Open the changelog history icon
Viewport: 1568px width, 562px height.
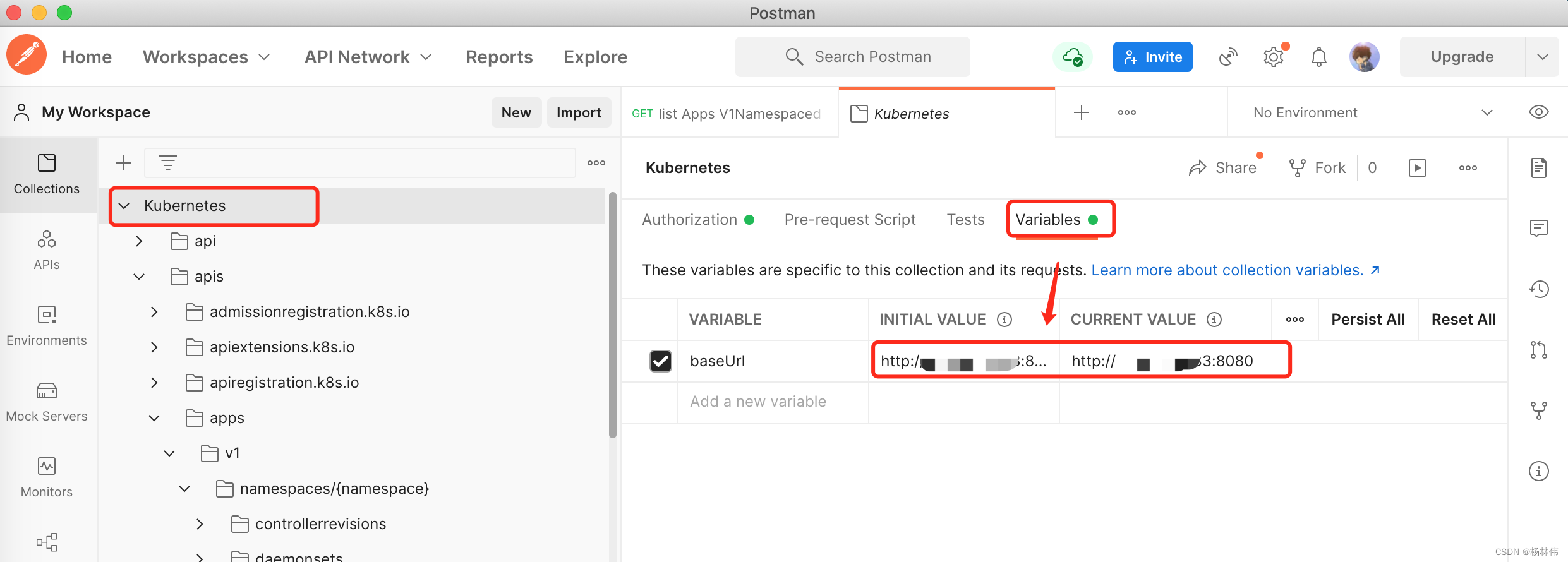tap(1538, 289)
